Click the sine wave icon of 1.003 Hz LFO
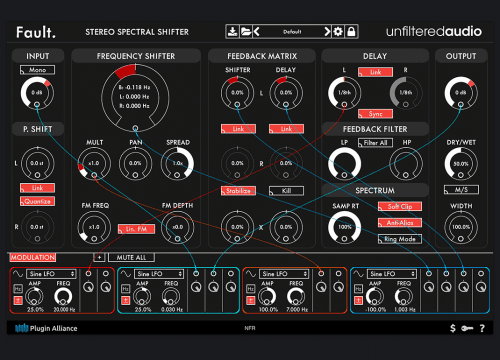This screenshot has width=500, height=360. click(358, 274)
